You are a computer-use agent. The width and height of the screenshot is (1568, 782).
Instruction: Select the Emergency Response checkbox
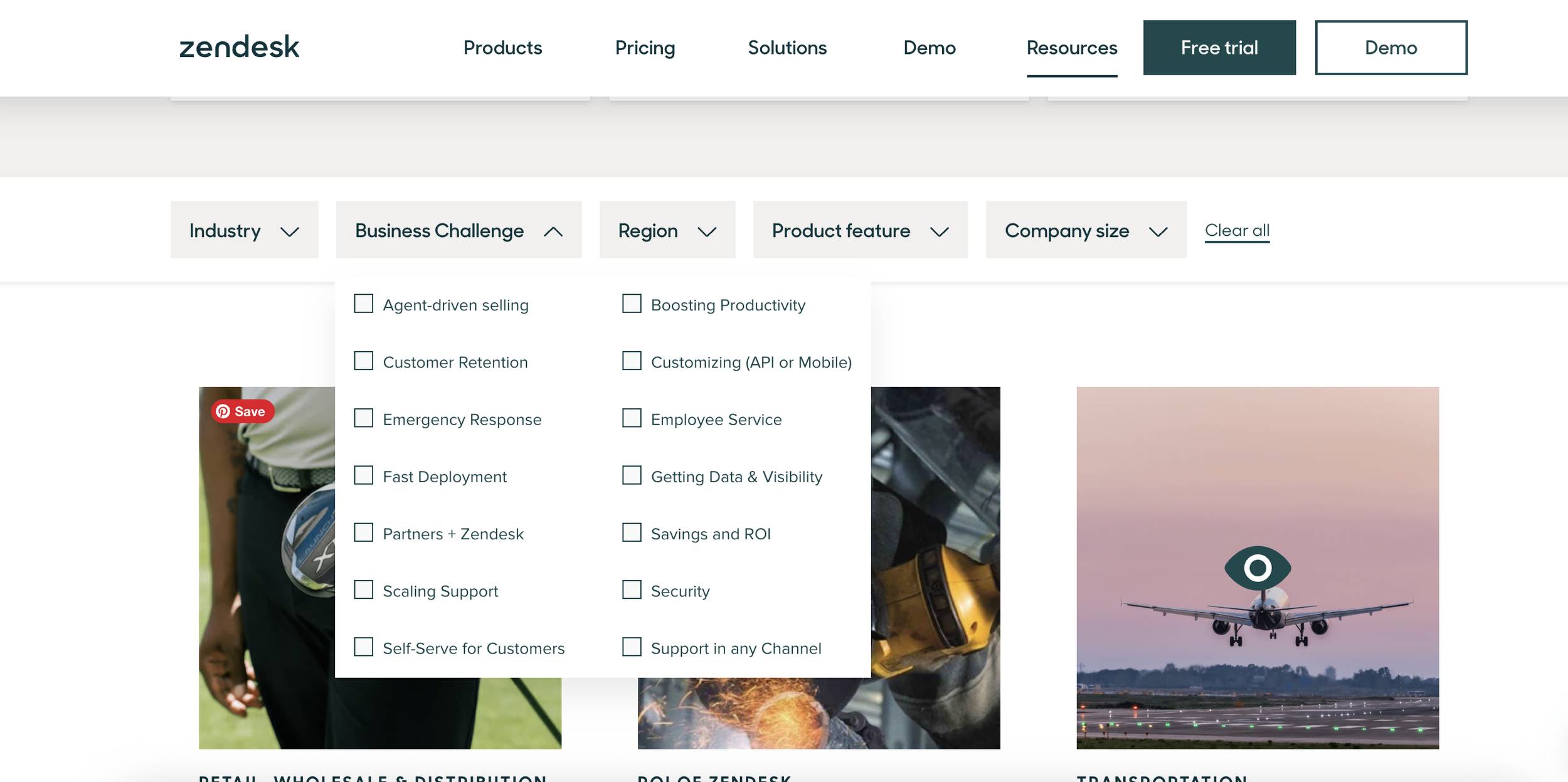point(364,418)
